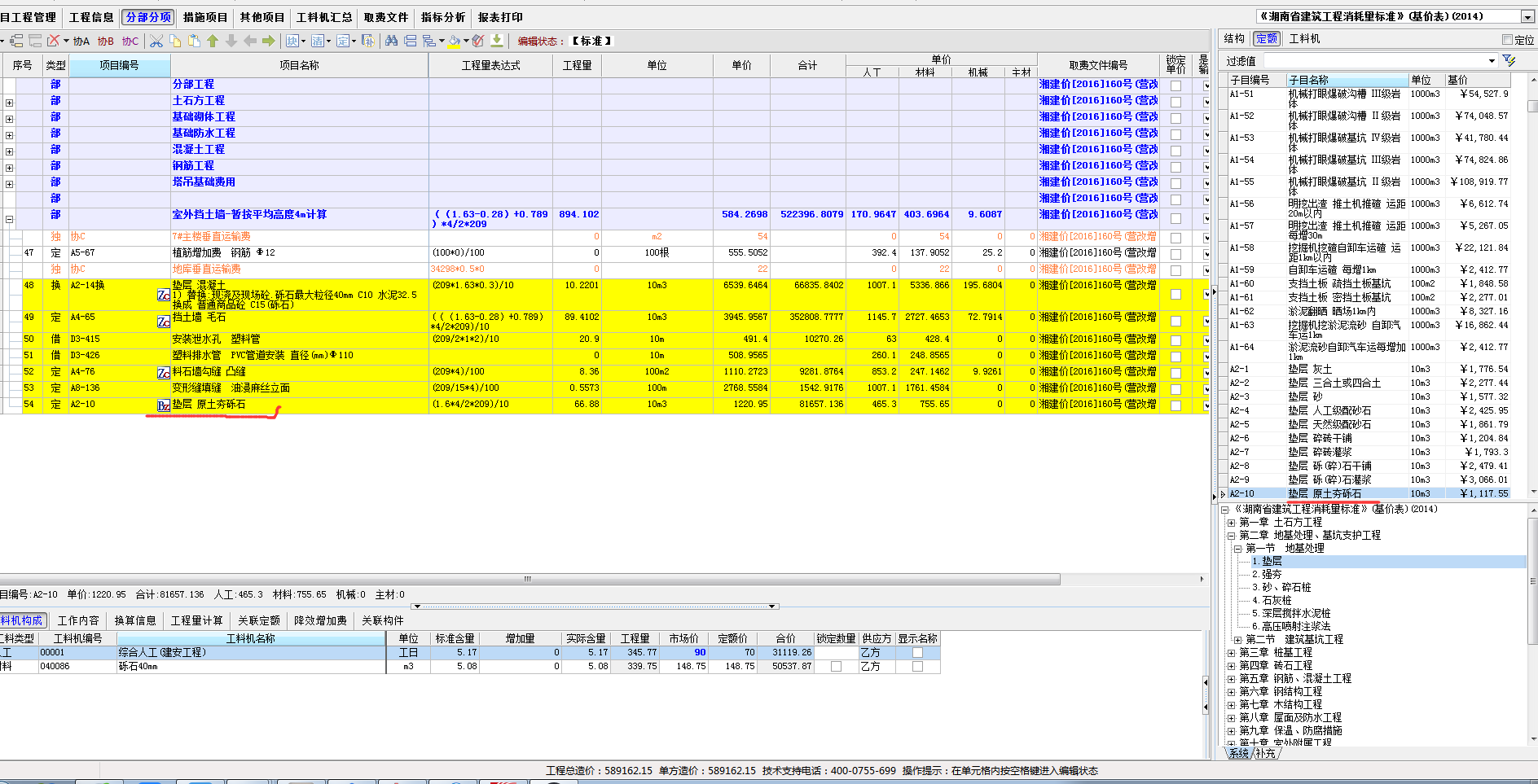Screen dimensions: 1538x784
Task: Open the quota standard dropdown (湖南省建筑工程消耗量标准)
Action: tap(1527, 16)
